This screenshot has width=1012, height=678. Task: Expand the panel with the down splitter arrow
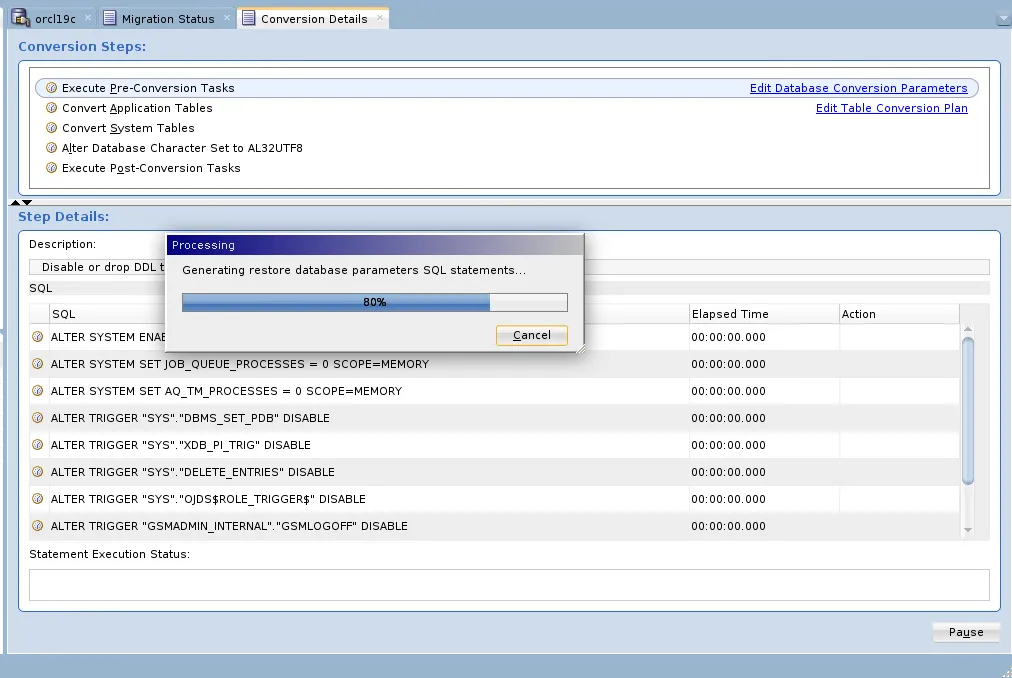click(27, 202)
